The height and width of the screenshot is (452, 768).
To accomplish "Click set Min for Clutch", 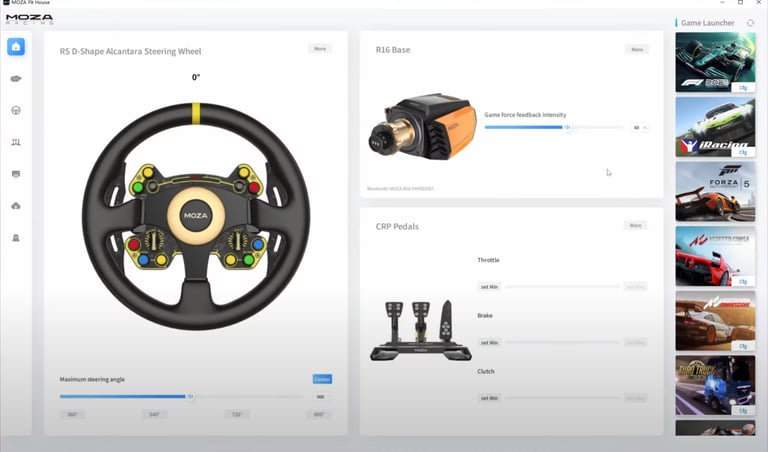I will pyautogui.click(x=489, y=398).
